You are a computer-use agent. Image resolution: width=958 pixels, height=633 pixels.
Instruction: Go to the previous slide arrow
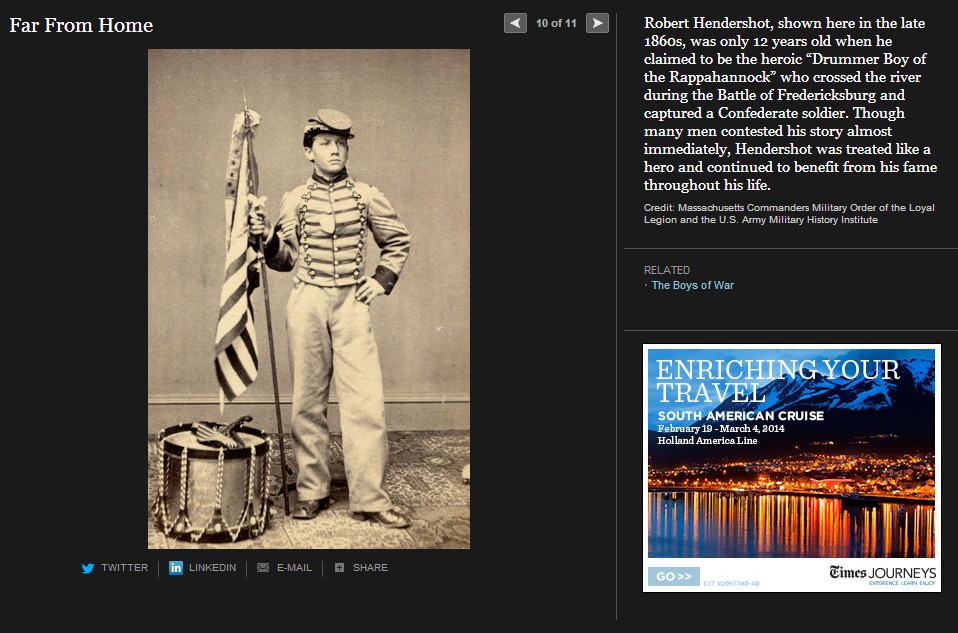(x=515, y=23)
